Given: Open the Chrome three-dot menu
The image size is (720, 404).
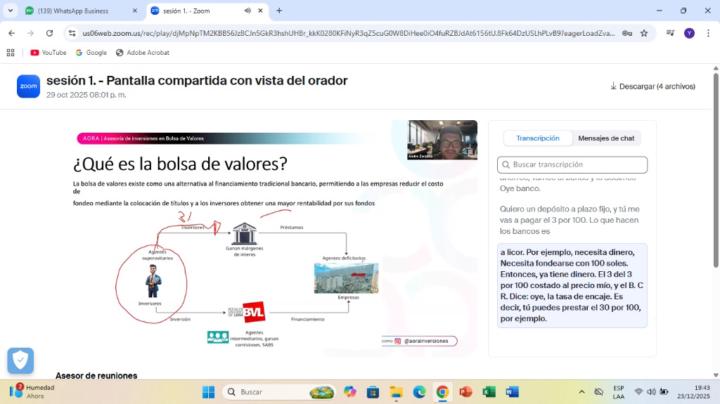Looking at the screenshot, I should point(708,33).
